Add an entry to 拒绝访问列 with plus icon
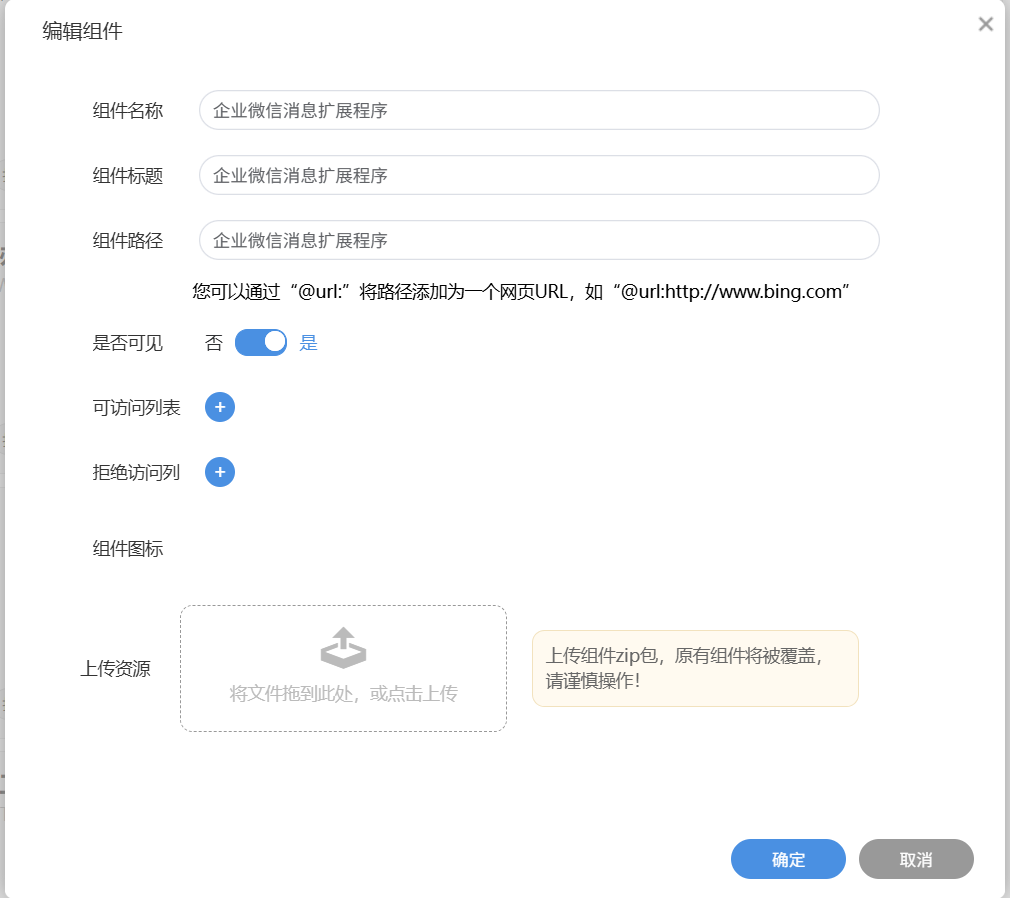 pyautogui.click(x=220, y=472)
